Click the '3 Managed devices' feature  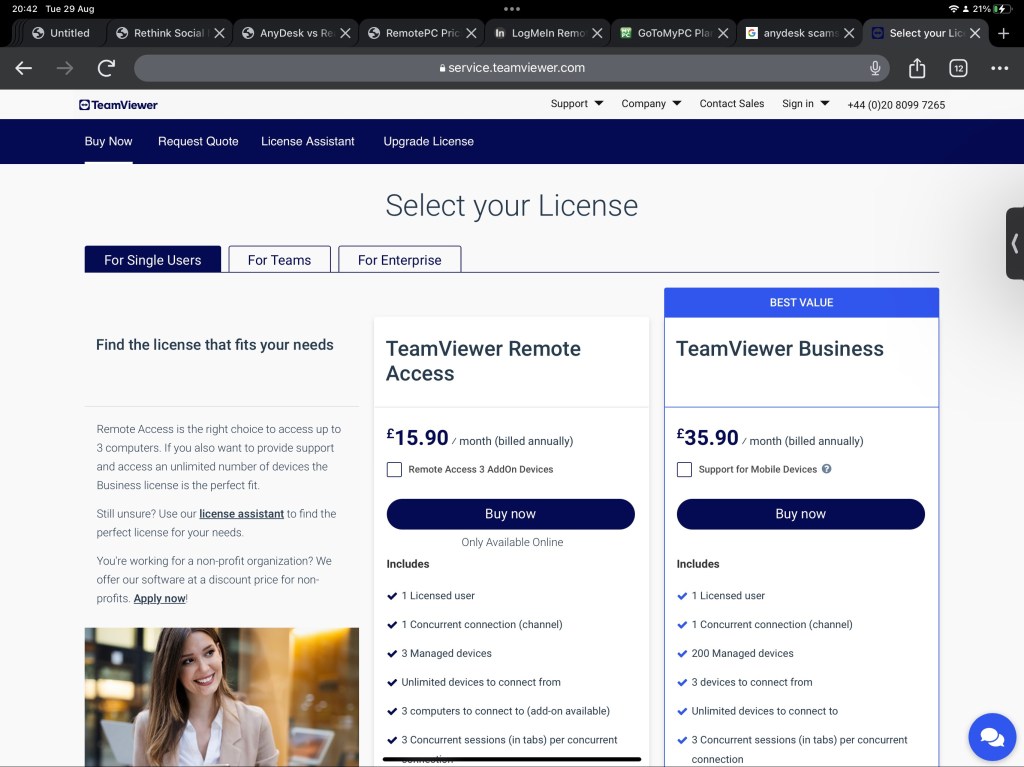447,653
